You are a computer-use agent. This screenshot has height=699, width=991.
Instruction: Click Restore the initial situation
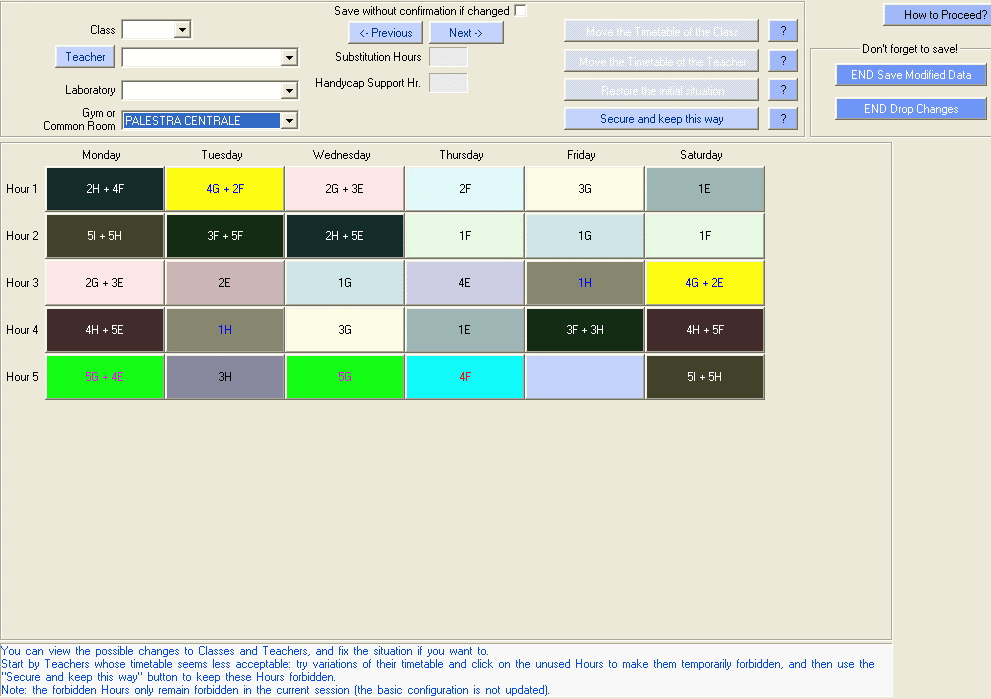point(661,90)
